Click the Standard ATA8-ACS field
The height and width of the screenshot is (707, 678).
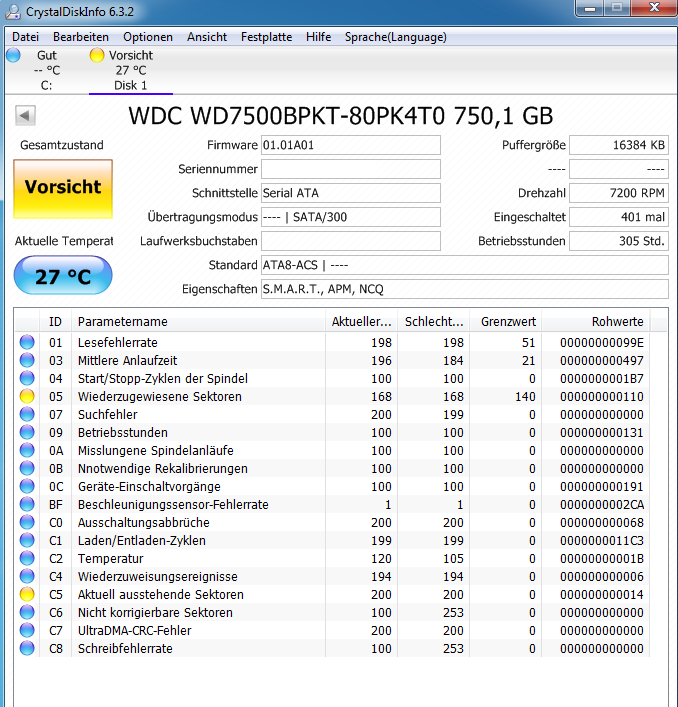click(465, 265)
